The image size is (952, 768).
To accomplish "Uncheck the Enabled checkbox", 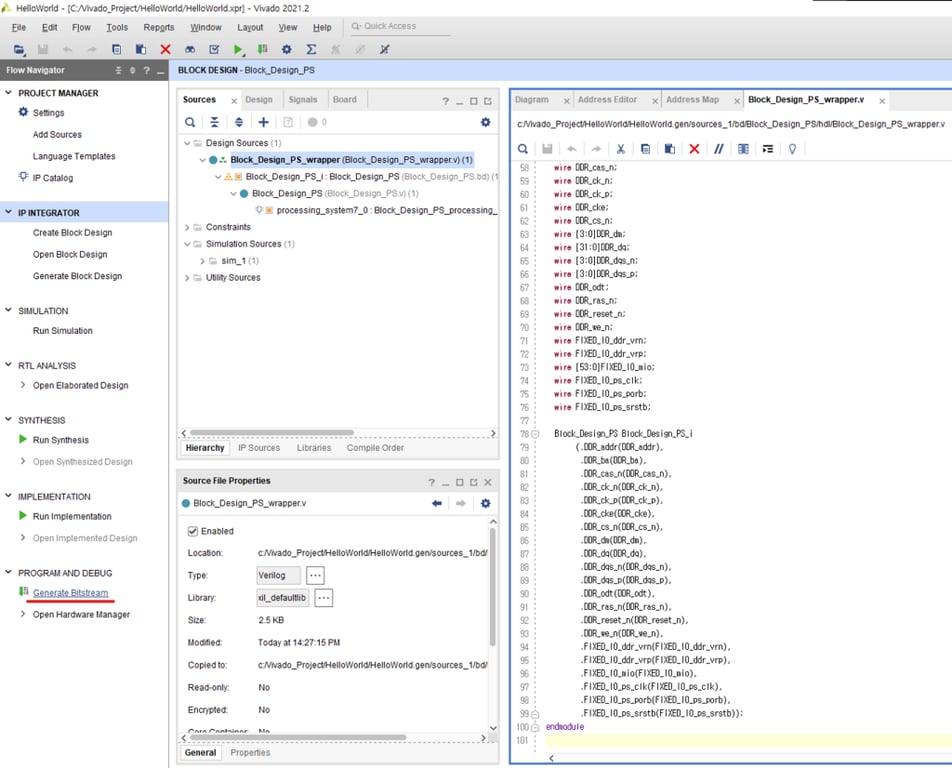I will coord(193,531).
